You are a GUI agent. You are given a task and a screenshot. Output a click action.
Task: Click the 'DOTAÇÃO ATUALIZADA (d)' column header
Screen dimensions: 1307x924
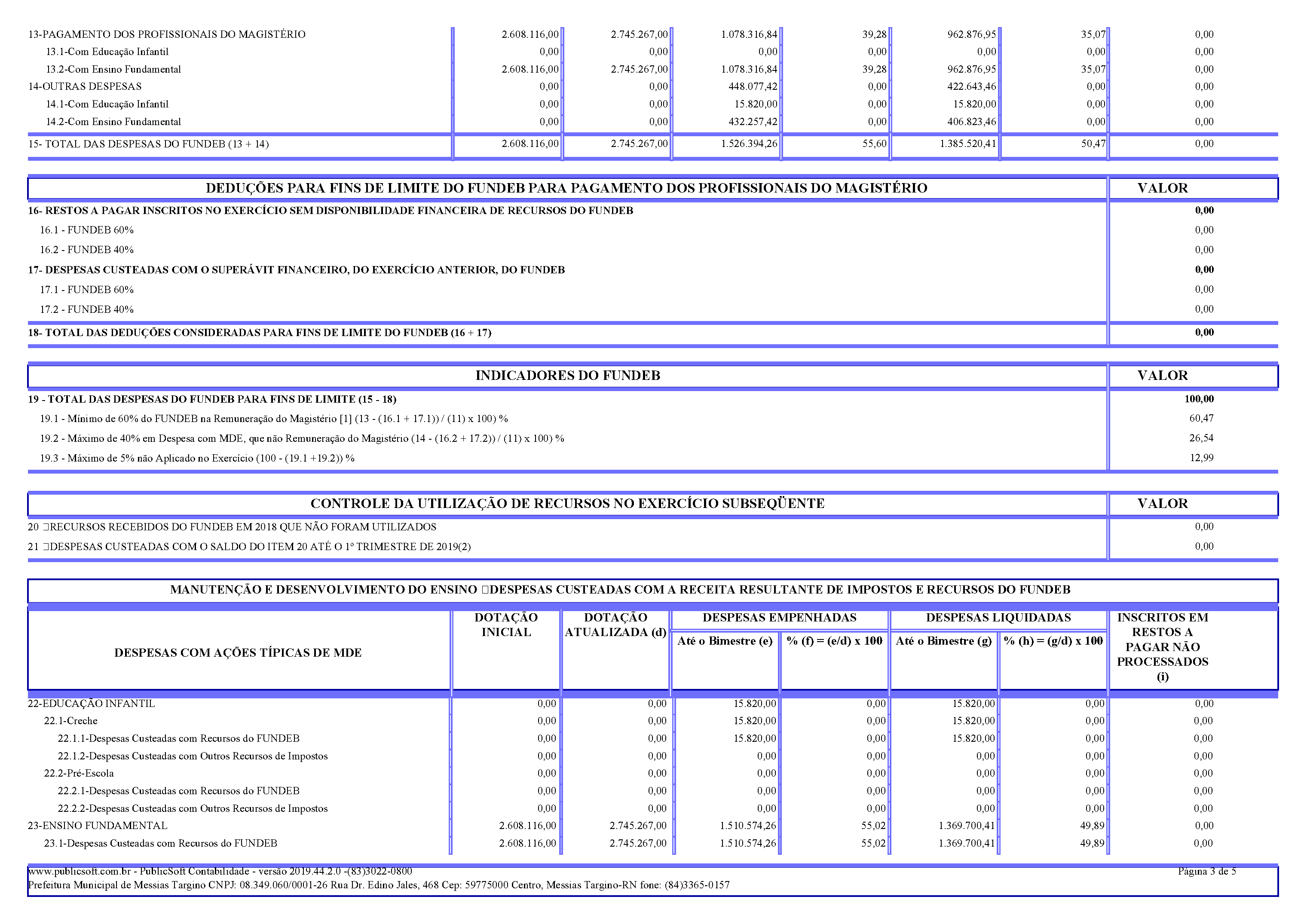(x=615, y=625)
